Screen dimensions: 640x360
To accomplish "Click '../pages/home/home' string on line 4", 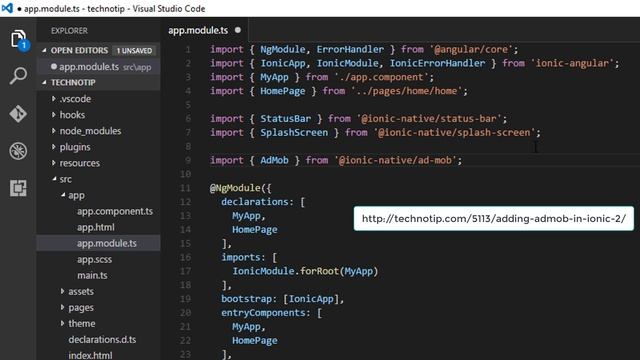I will coord(407,91).
